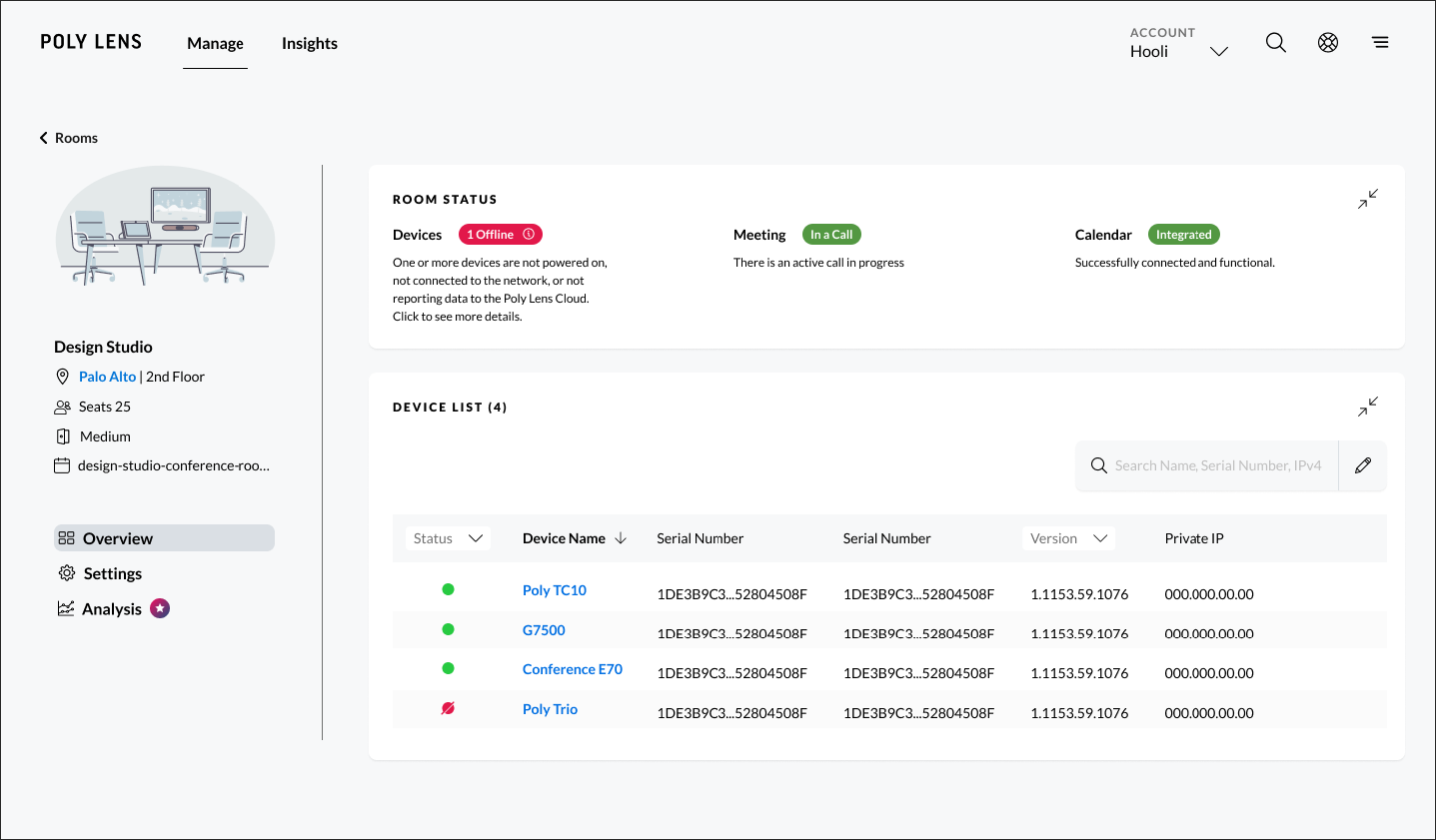
Task: Open the hamburger menu icon
Action: point(1380,43)
